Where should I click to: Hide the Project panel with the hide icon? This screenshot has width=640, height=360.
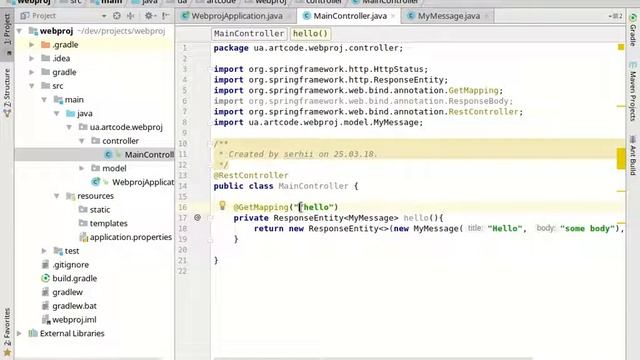165,16
